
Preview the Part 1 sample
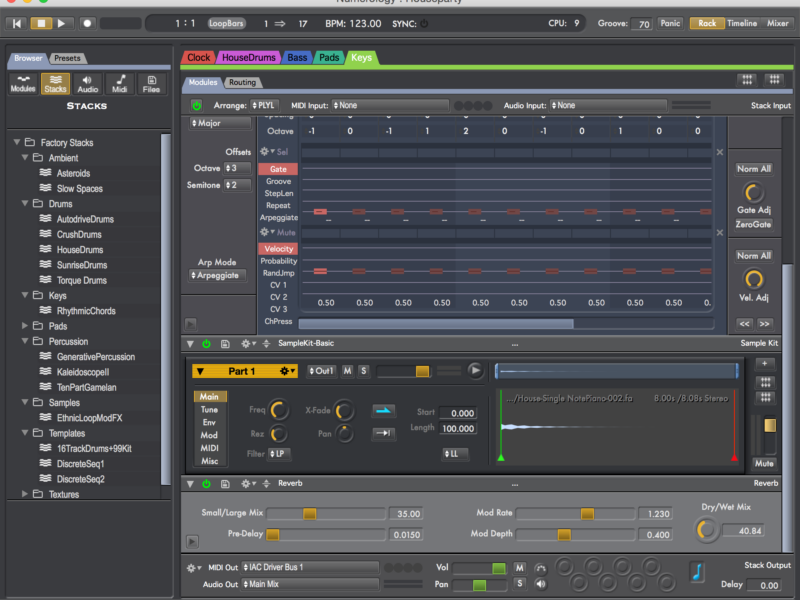(x=475, y=370)
